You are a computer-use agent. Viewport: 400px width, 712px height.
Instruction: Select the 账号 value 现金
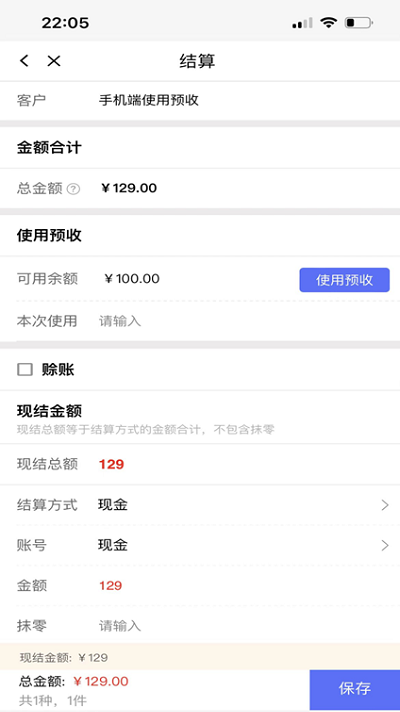[x=113, y=545]
